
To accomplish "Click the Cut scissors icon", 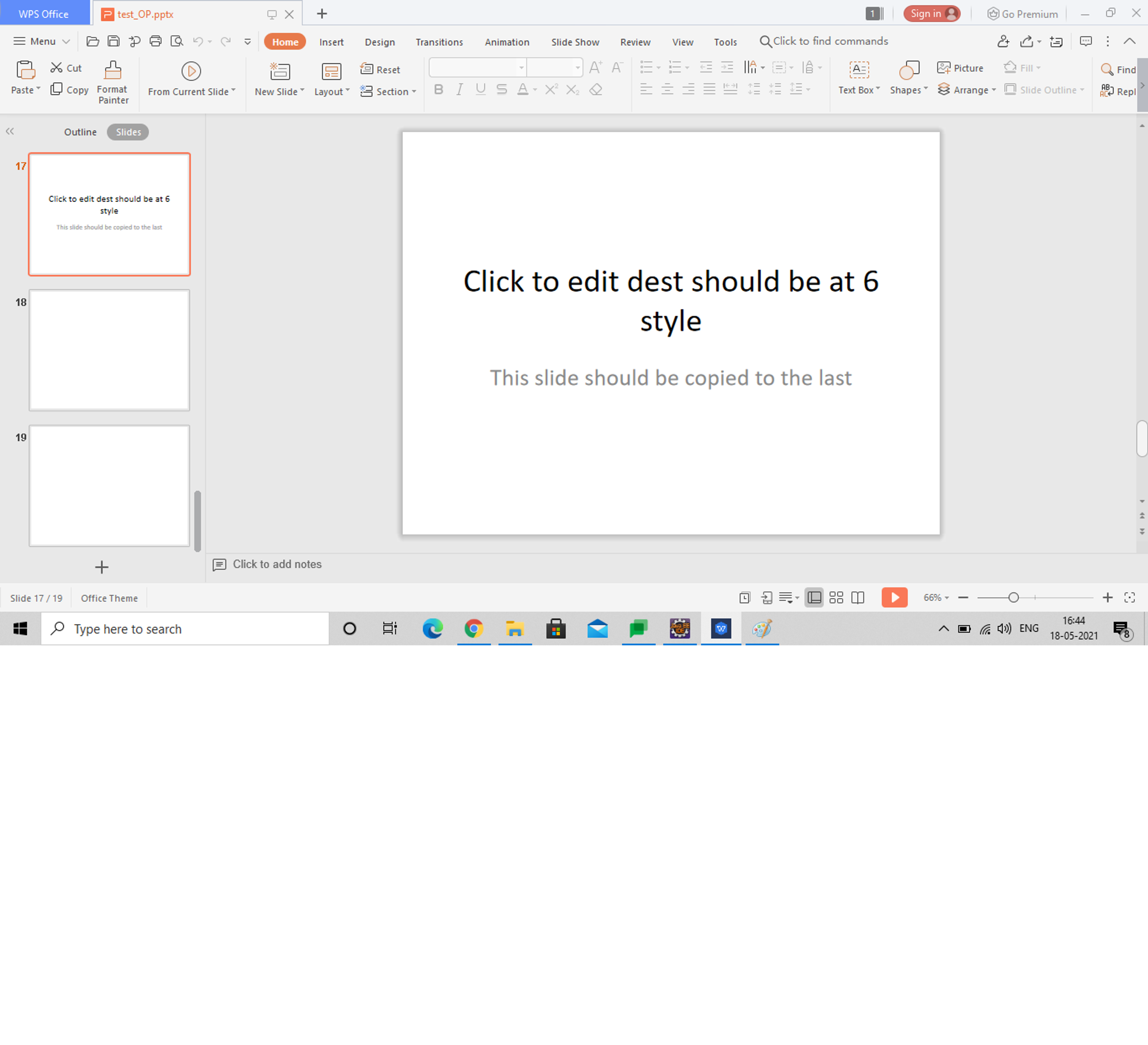I will coord(56,68).
